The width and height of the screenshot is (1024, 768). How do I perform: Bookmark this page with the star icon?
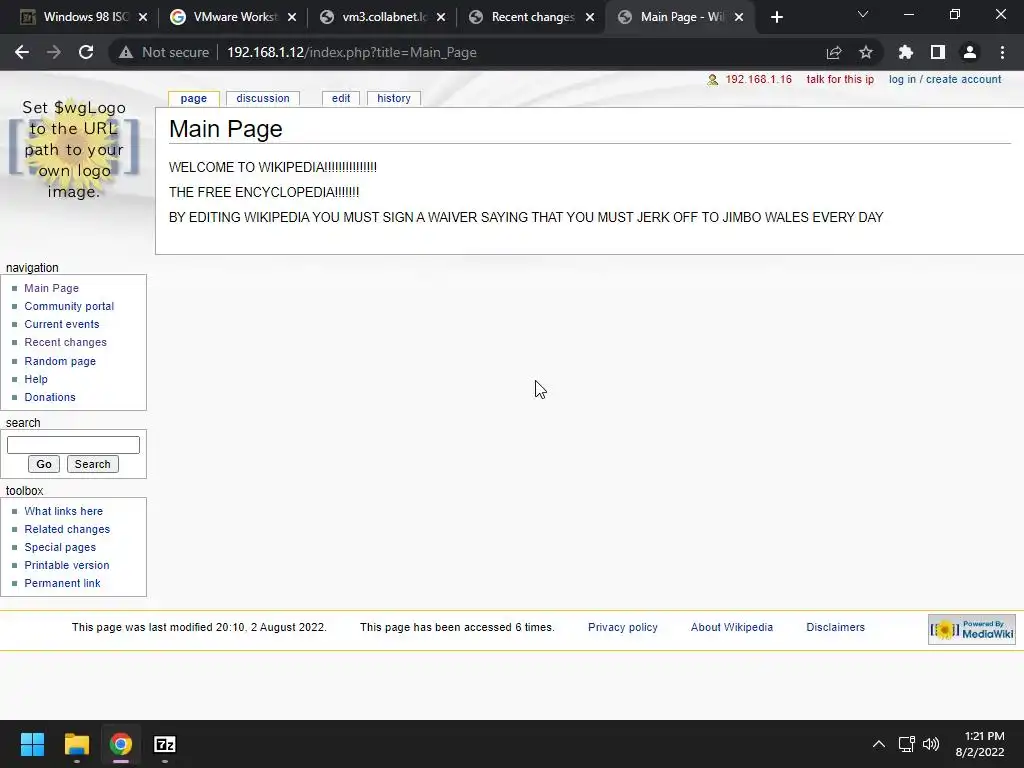tap(866, 52)
